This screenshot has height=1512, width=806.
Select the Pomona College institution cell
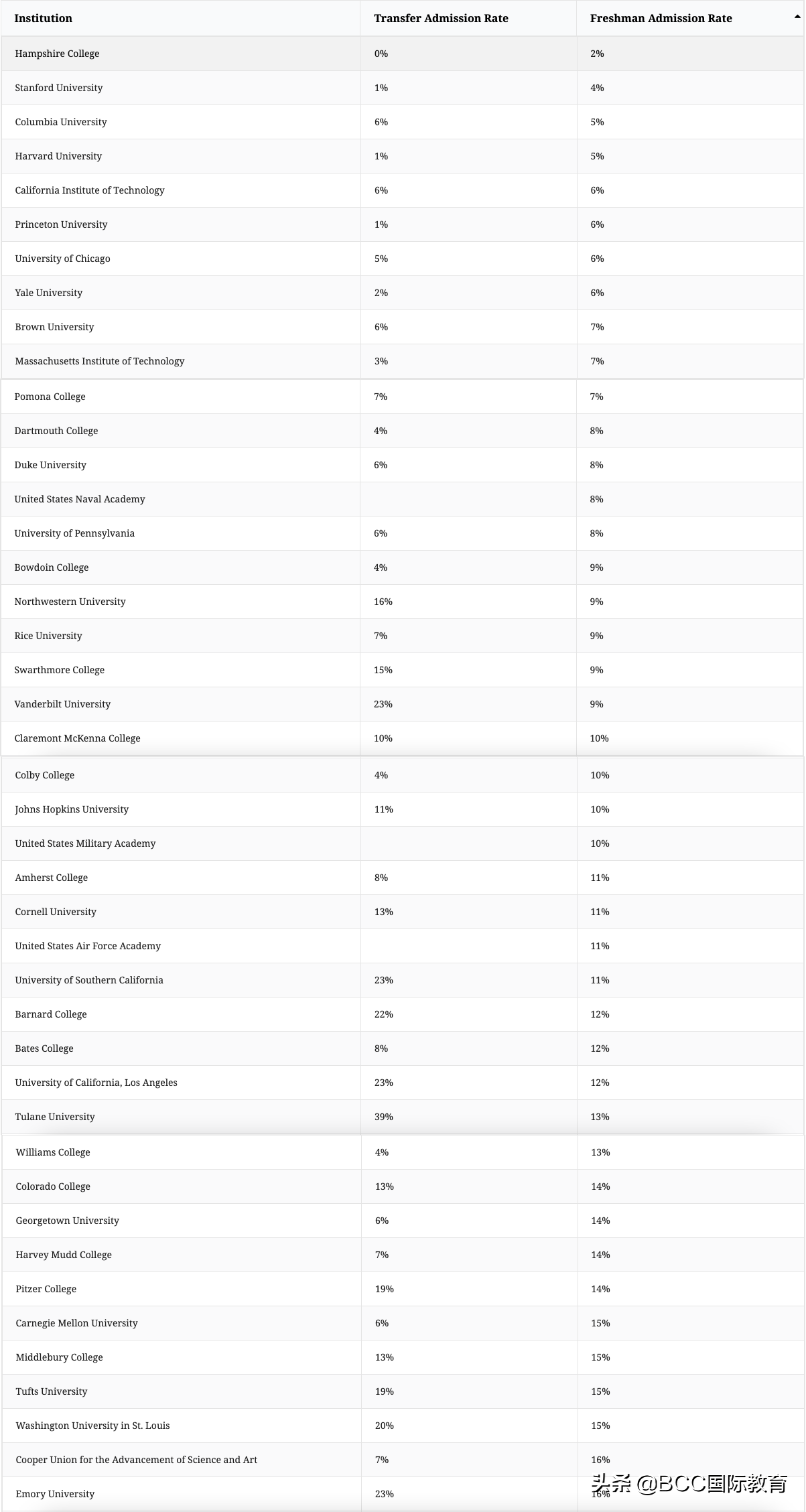coord(50,397)
